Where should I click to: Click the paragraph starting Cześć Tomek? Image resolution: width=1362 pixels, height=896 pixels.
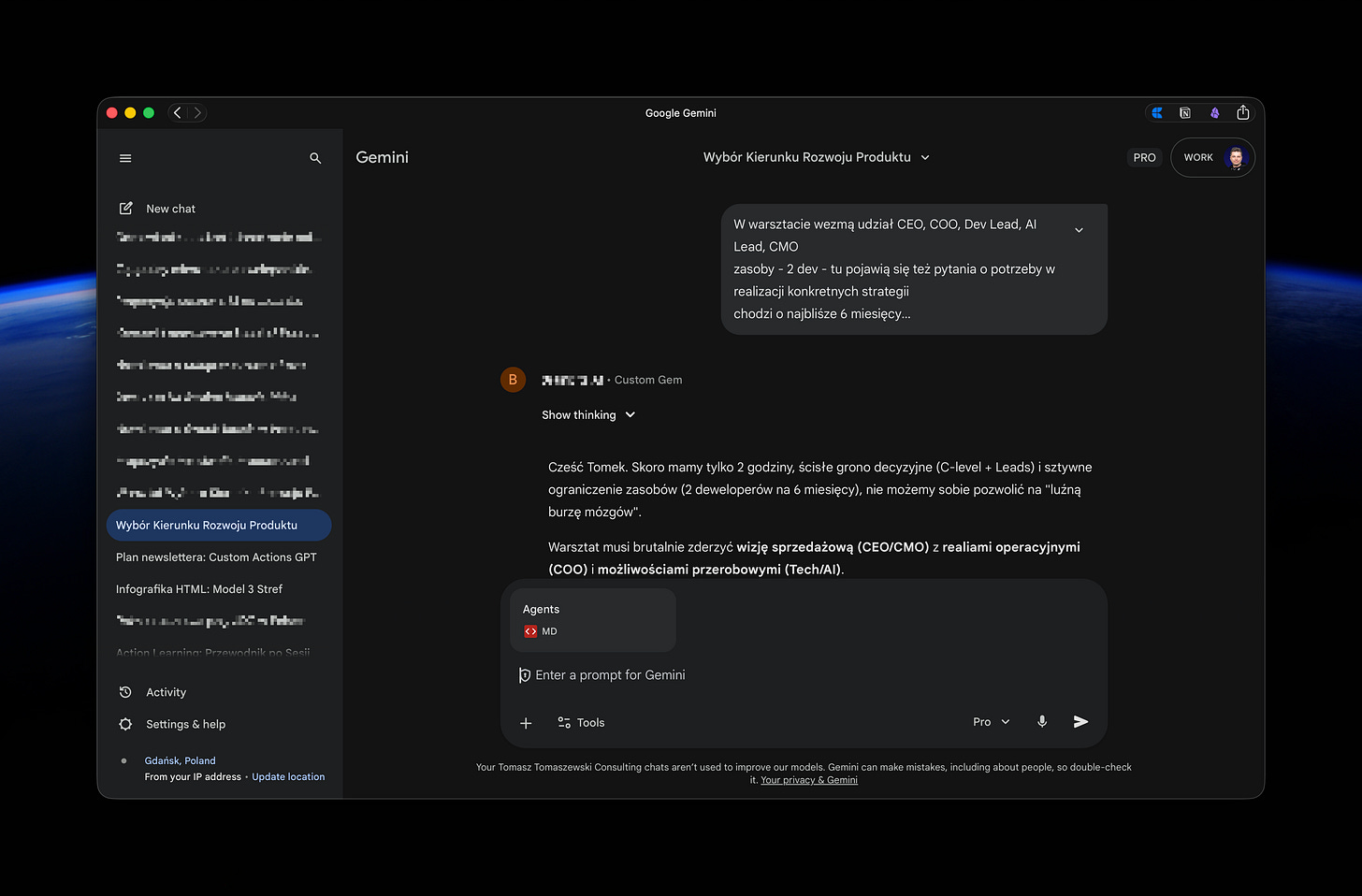point(820,489)
